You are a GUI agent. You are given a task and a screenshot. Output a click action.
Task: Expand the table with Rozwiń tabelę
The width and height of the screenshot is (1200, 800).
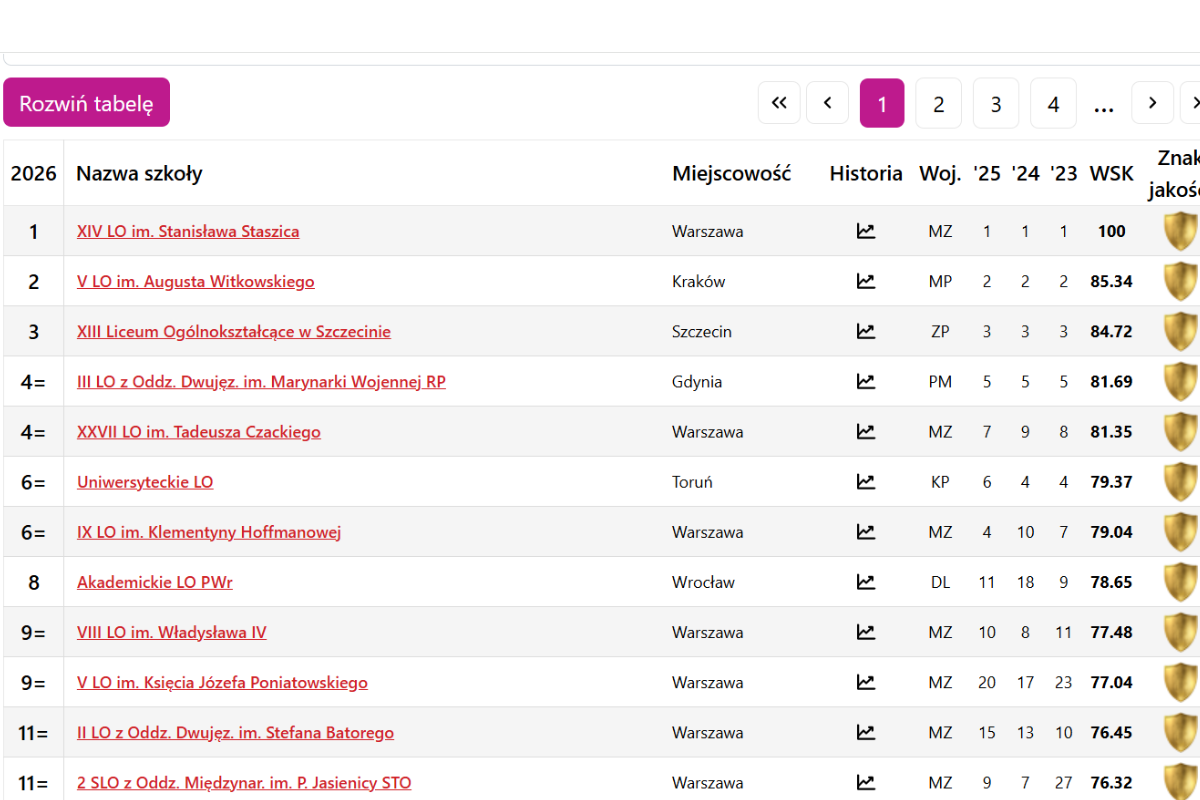pyautogui.click(x=87, y=103)
